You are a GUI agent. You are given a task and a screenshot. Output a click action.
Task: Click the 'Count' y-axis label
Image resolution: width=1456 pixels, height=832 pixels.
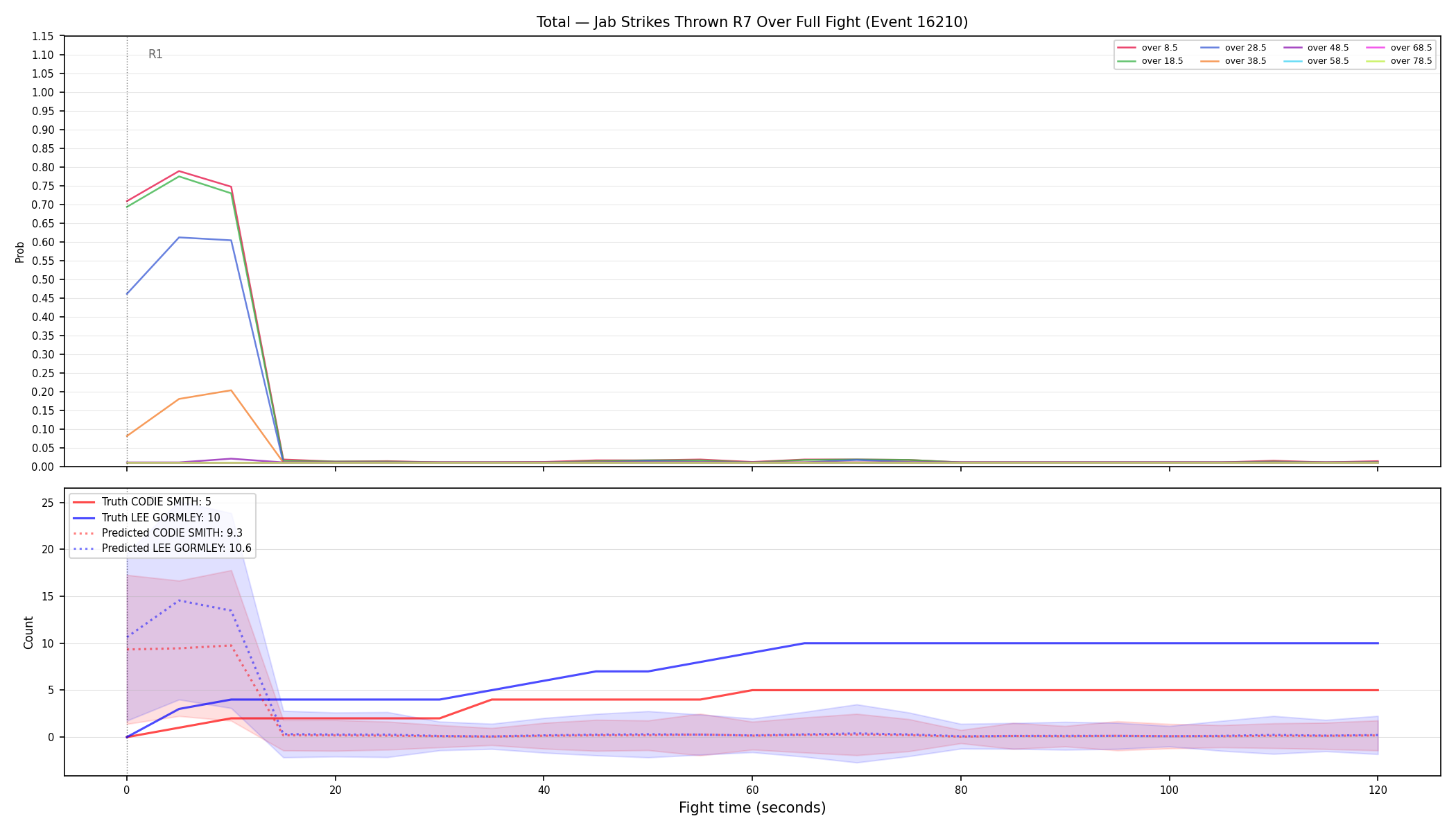pos(28,632)
